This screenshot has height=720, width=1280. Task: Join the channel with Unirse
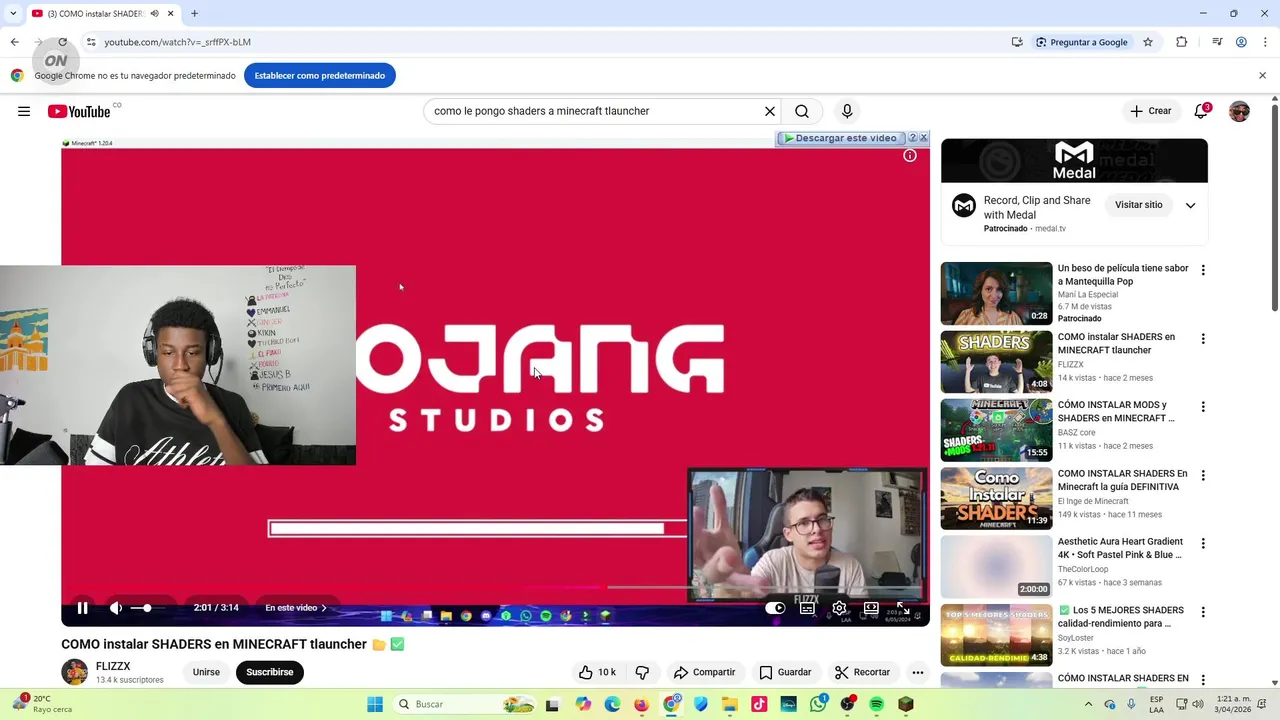(206, 672)
